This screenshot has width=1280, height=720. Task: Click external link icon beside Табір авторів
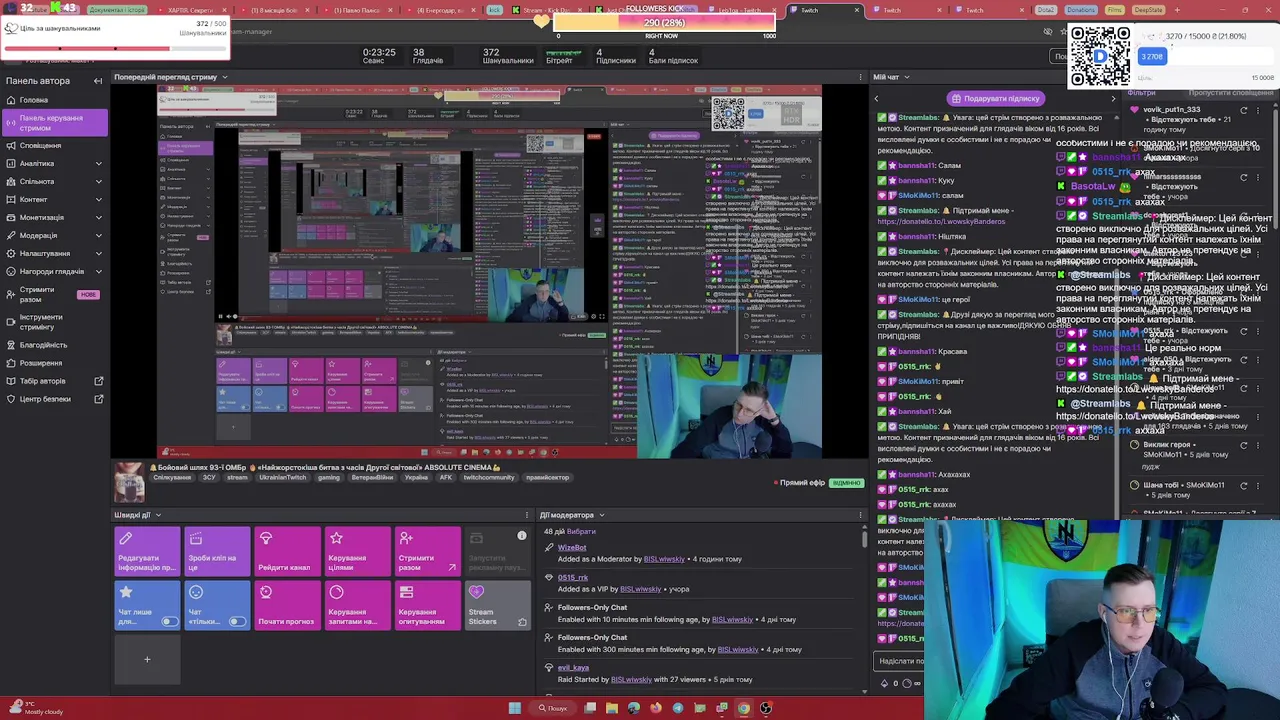click(x=98, y=381)
